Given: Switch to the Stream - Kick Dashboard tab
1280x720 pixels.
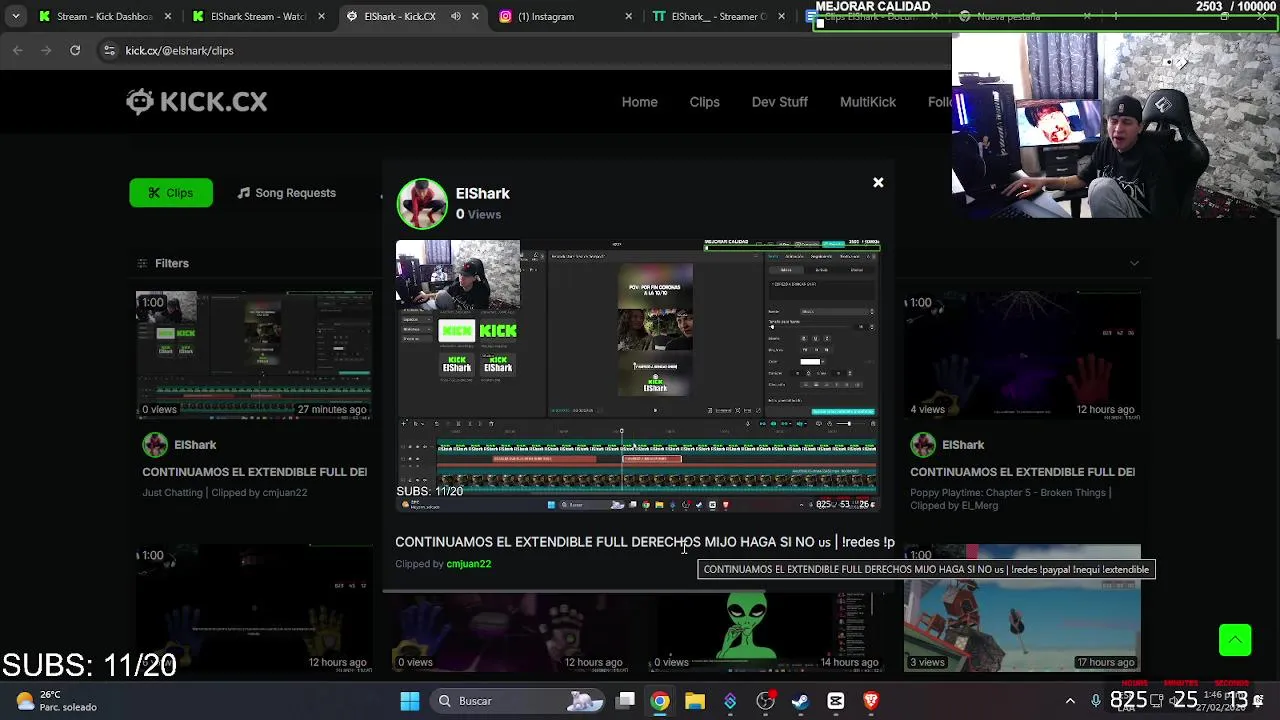Looking at the screenshot, I should (x=104, y=16).
